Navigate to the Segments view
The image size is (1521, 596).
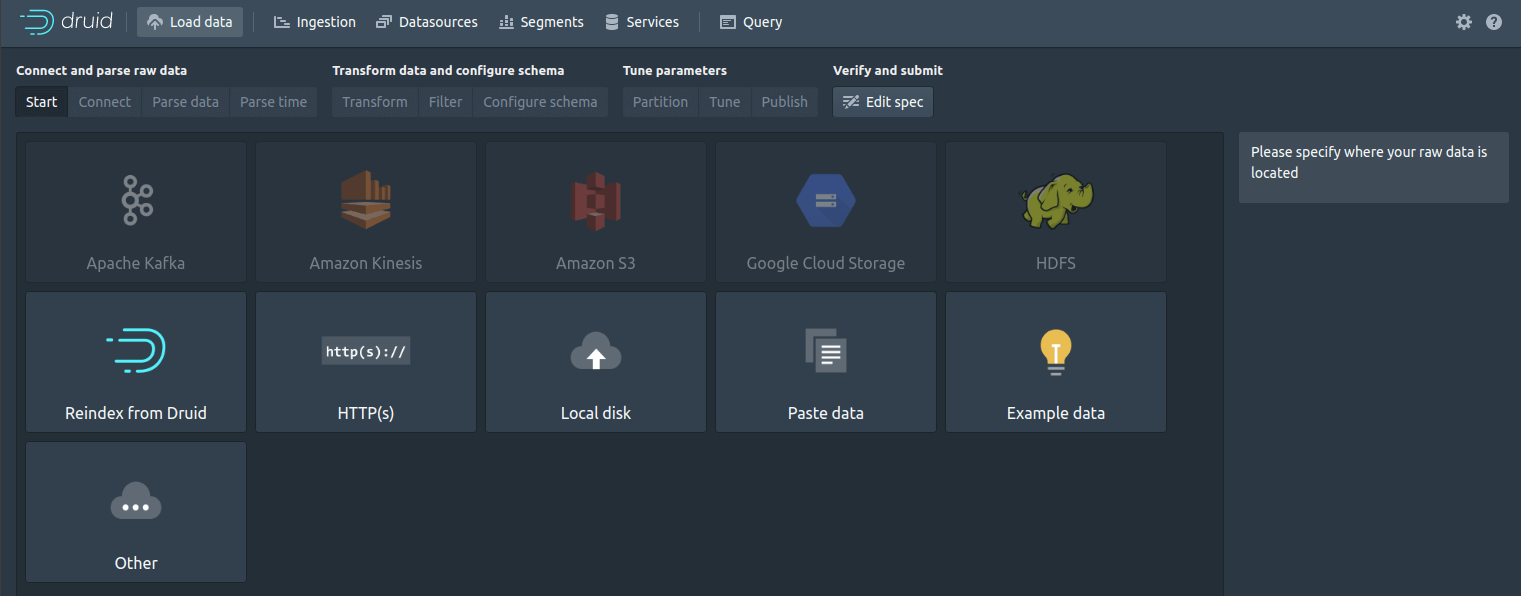pyautogui.click(x=541, y=21)
